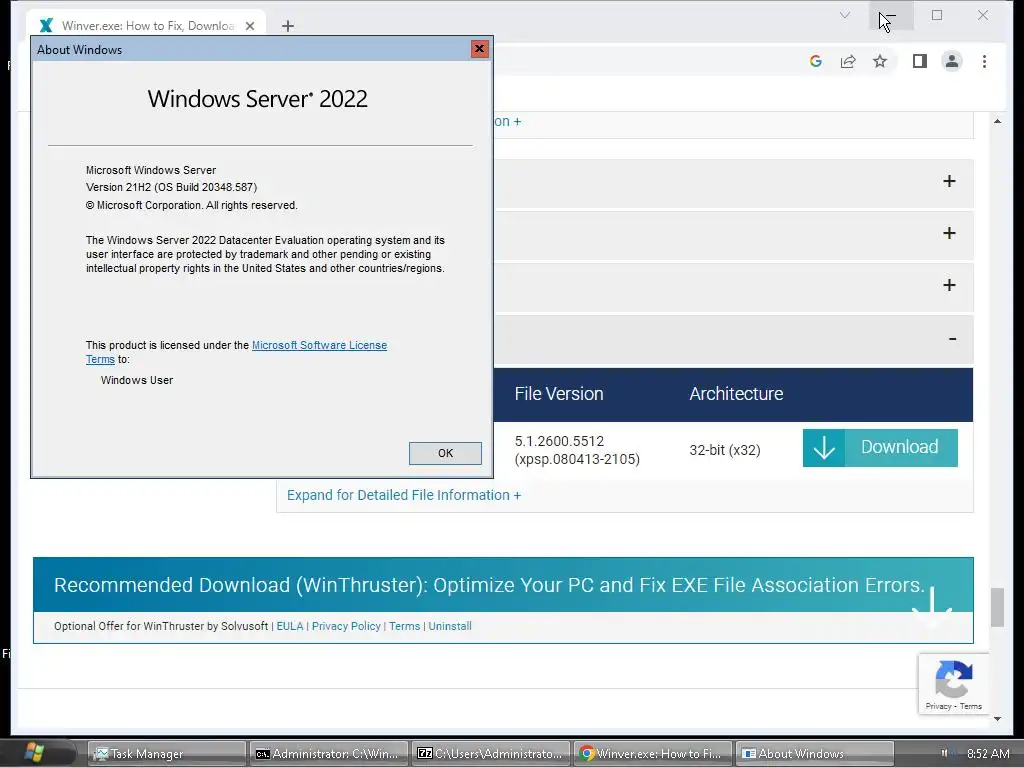1024x768 pixels.
Task: Switch to Chrome Winver.exe taskbar item
Action: tap(653, 754)
